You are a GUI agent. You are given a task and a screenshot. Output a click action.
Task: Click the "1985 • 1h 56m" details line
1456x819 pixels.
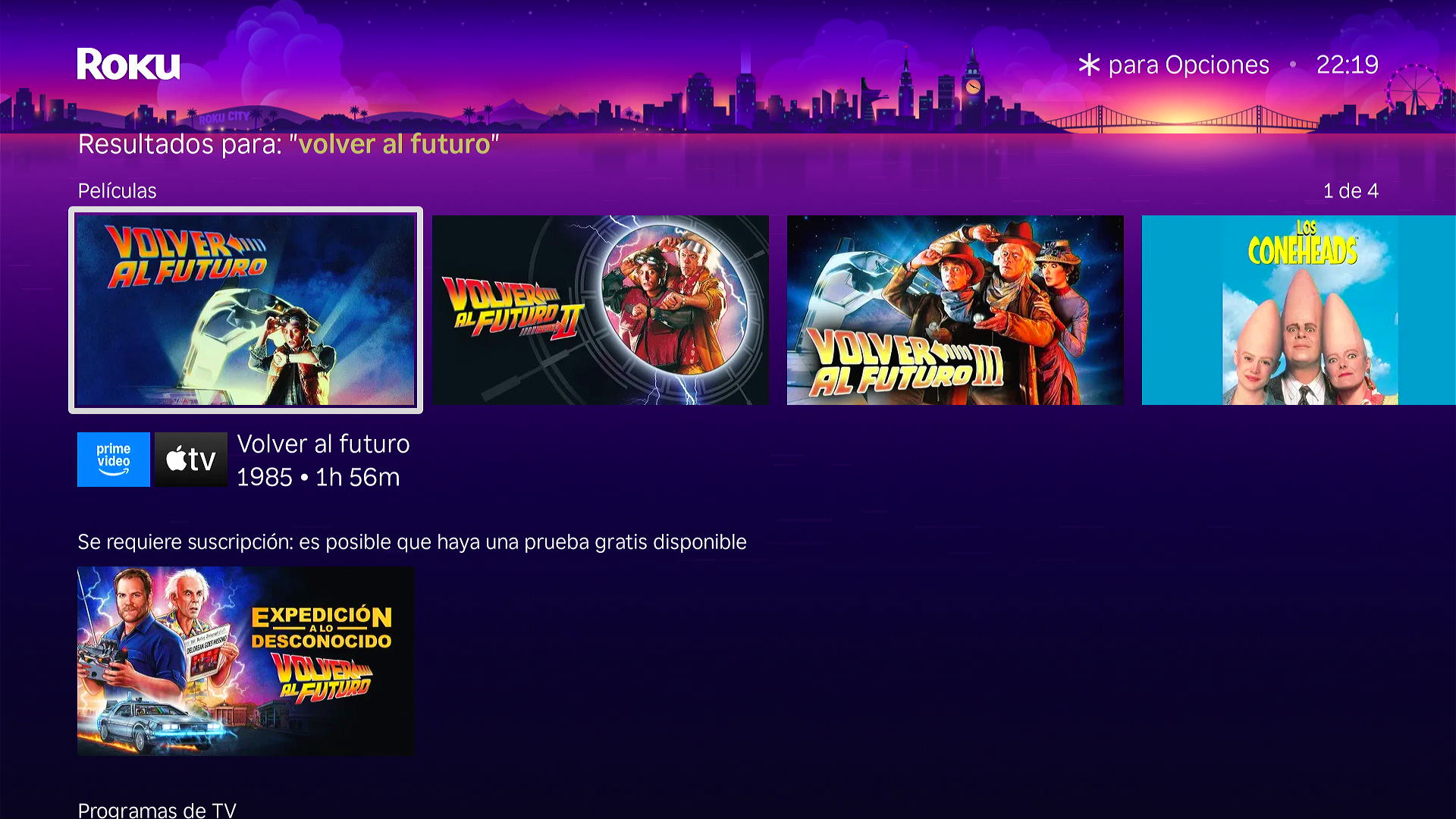click(318, 477)
